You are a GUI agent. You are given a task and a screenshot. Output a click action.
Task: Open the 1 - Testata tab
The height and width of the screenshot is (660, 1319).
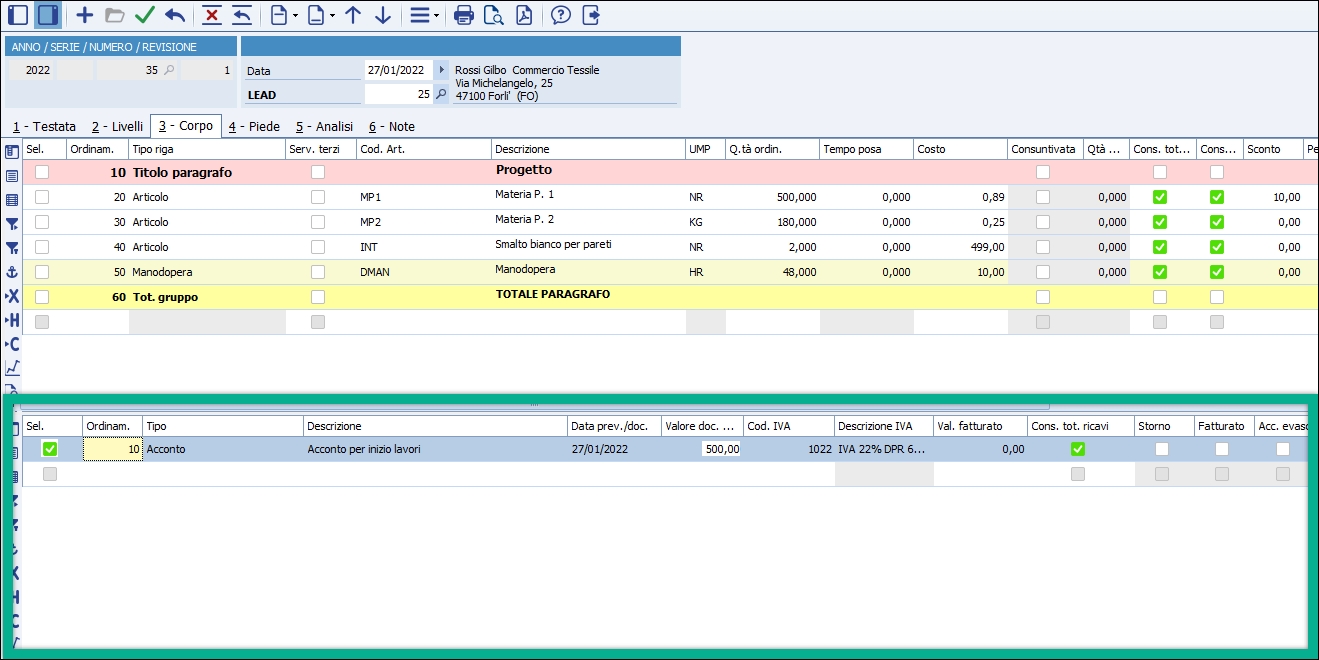point(44,127)
